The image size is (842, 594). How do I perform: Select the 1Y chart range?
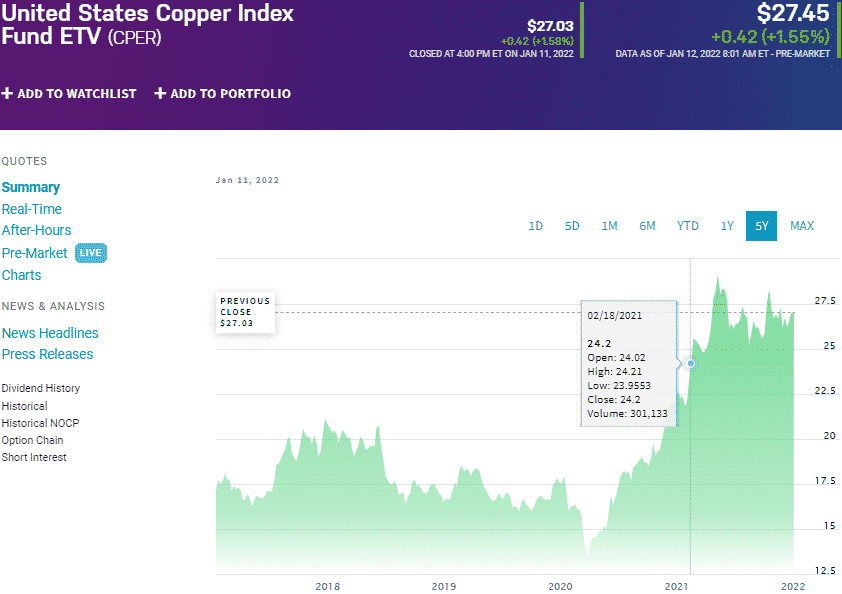click(x=727, y=226)
